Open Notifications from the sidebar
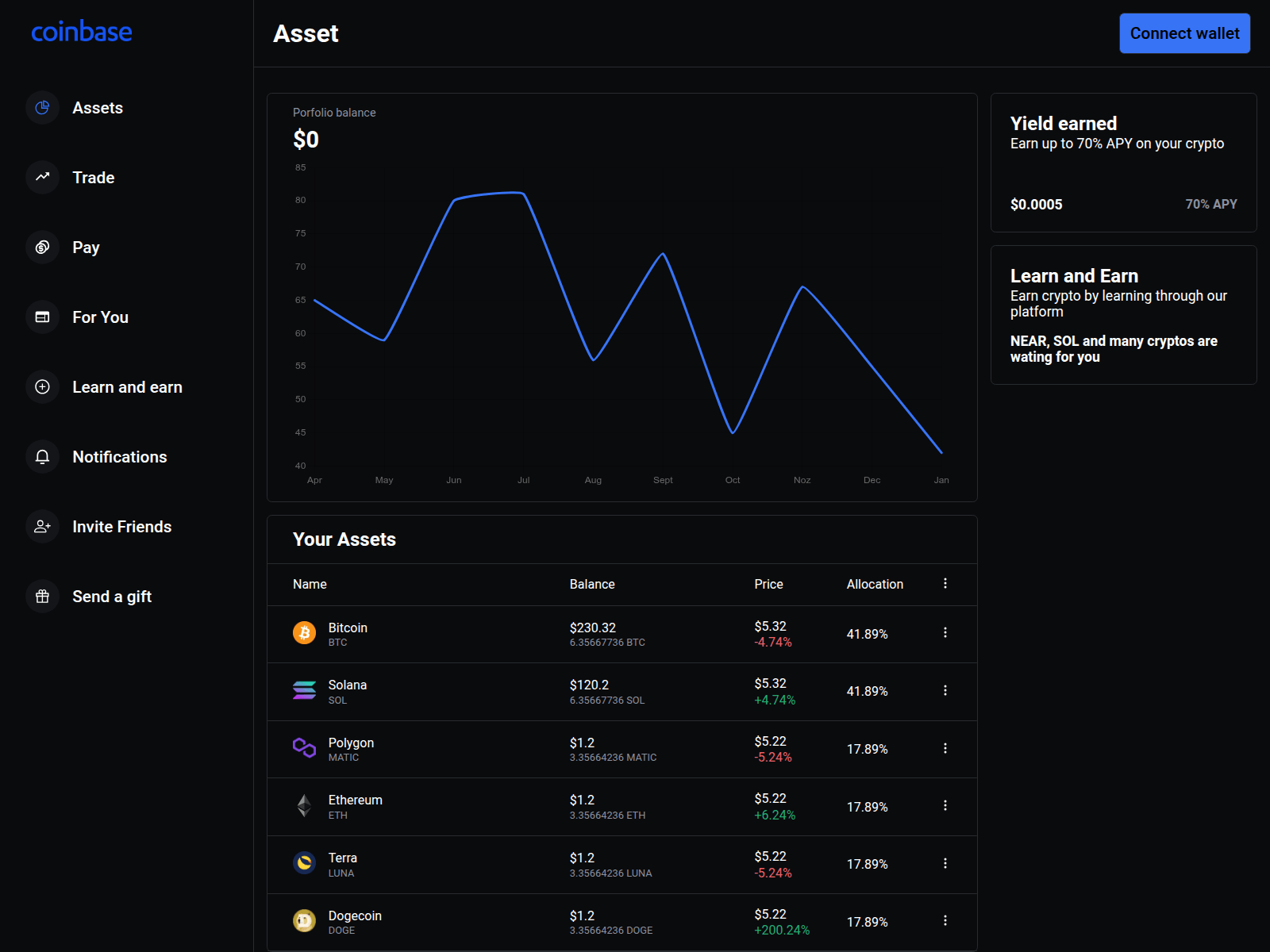1270x952 pixels. tap(120, 457)
